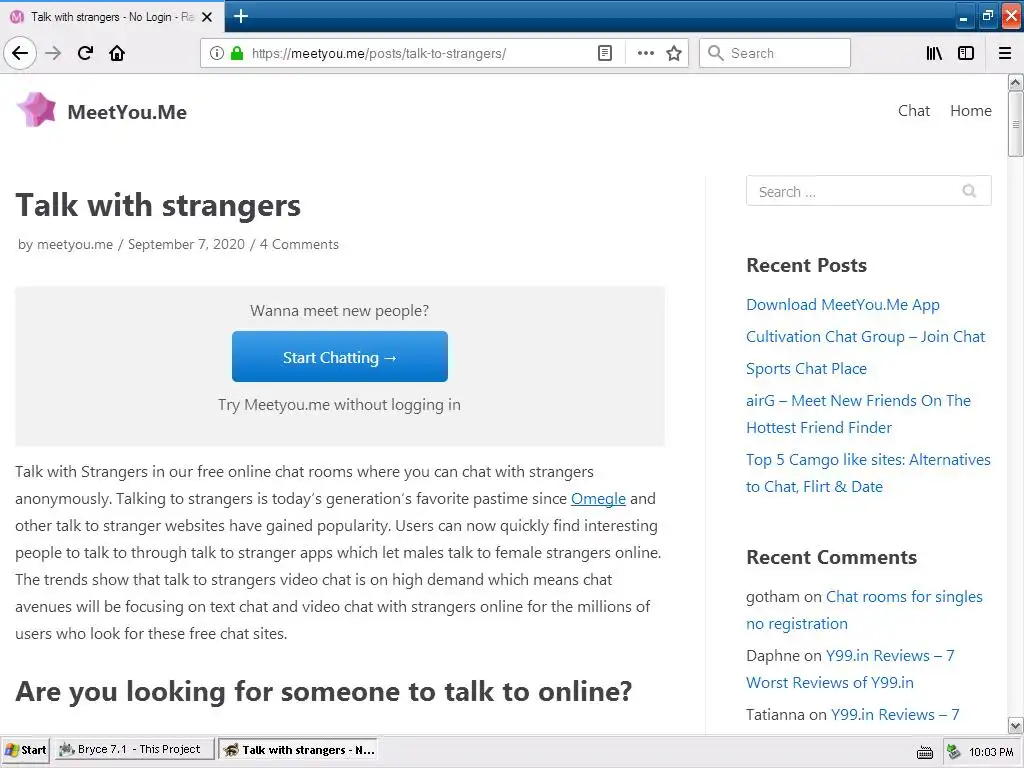Open Daphne's Y99.in Reviews comment link
This screenshot has height=768, width=1024.
point(850,669)
